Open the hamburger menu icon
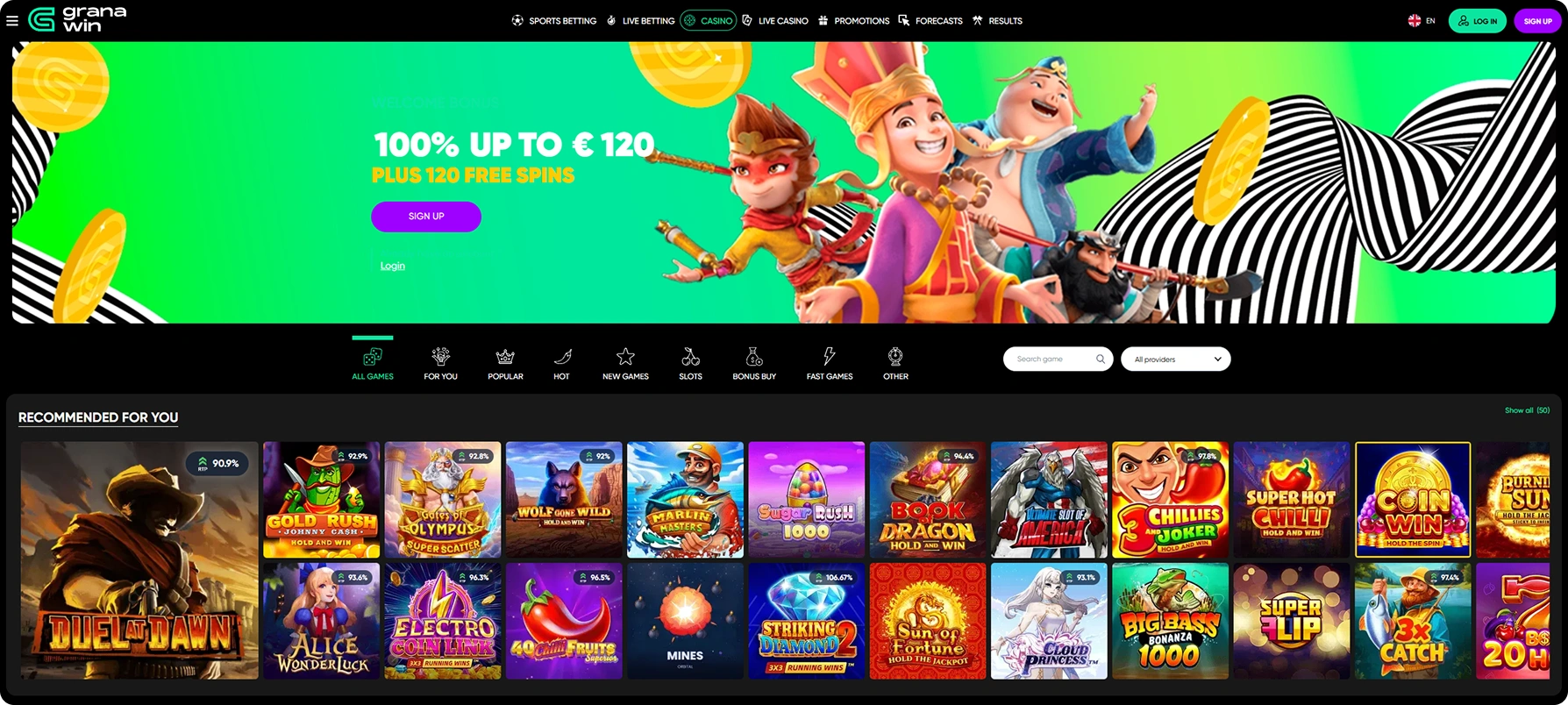The width and height of the screenshot is (1568, 705). coord(12,21)
